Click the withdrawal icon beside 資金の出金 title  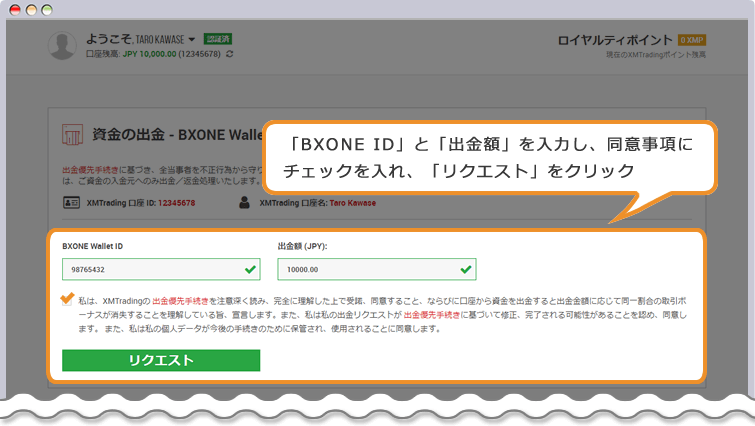click(x=72, y=134)
